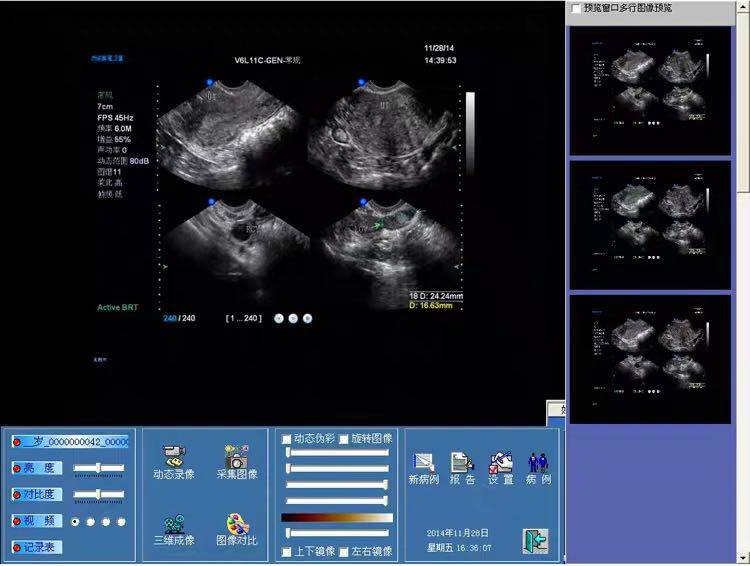Image resolution: width=750 pixels, height=566 pixels.
Task: Select the fourth 视频 radio button
Action: [x=121, y=522]
